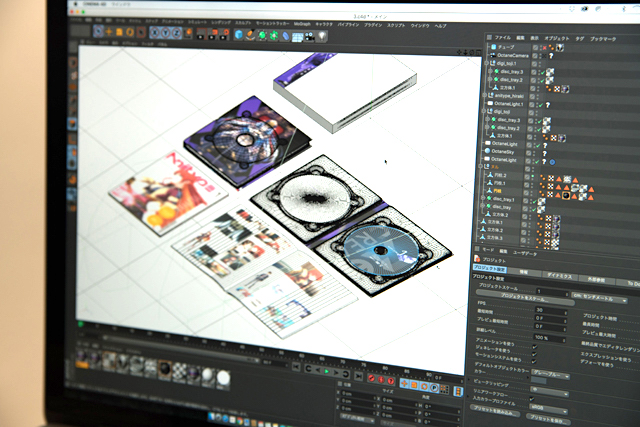Open the ブックマーク menu in Object Manager
This screenshot has height=427, width=640.
[x=603, y=39]
